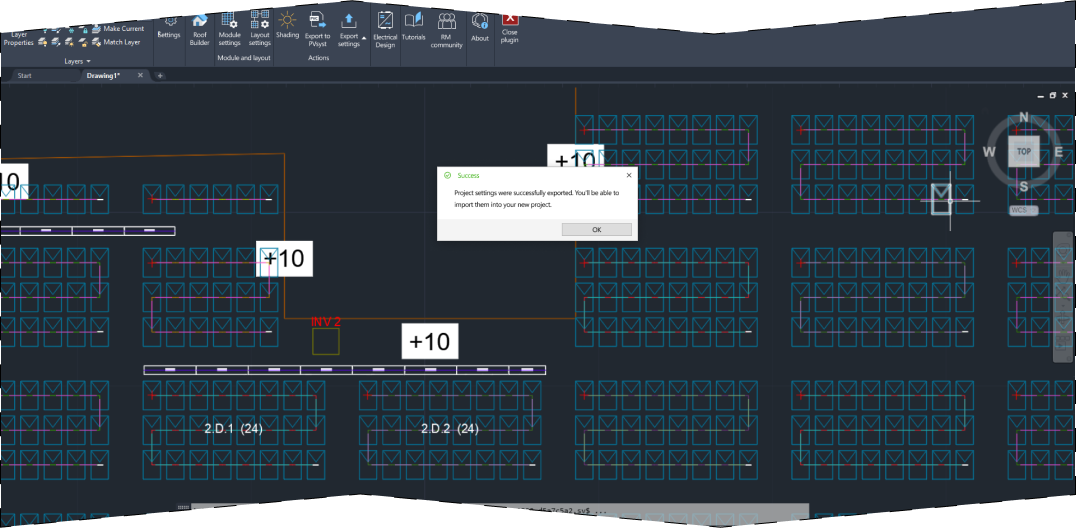
Task: Open the About info
Action: [480, 28]
